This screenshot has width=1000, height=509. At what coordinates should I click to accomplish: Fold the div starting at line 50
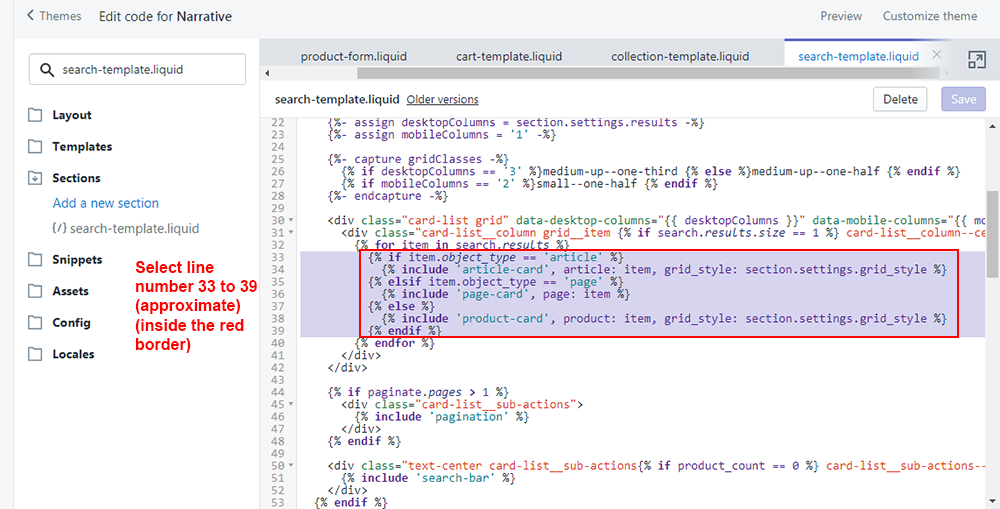point(290,466)
